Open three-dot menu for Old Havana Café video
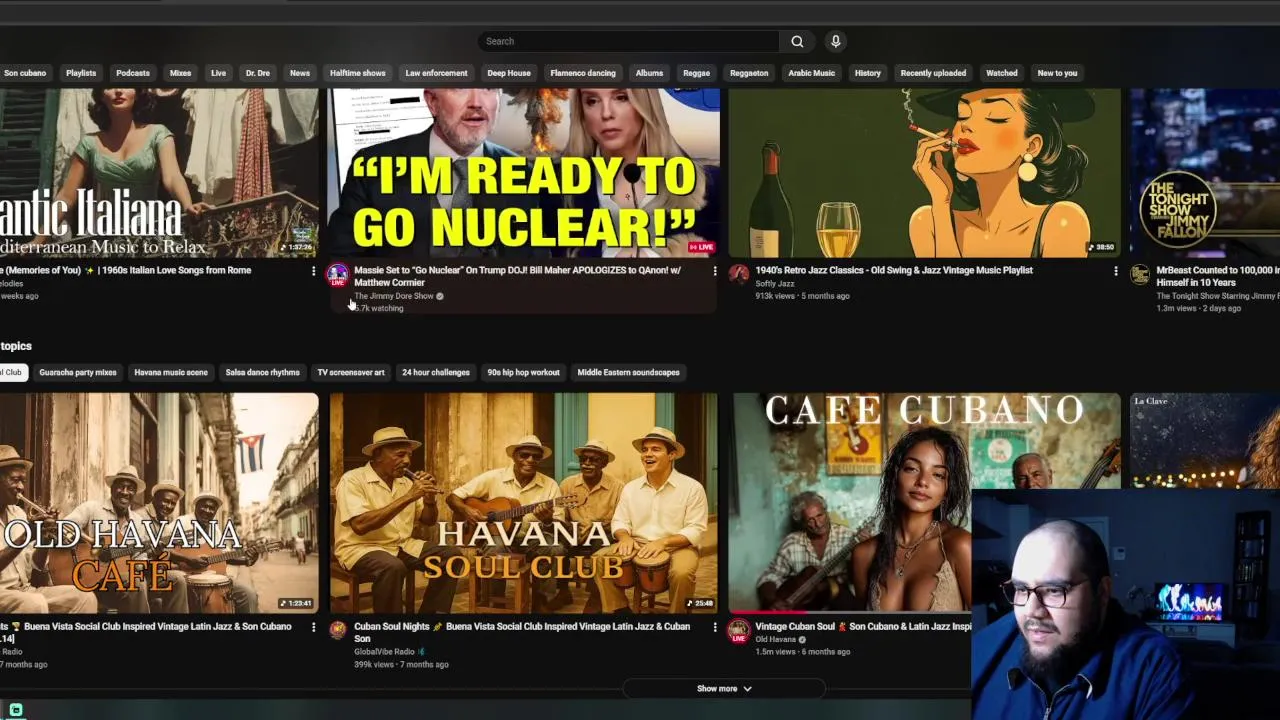 [313, 627]
